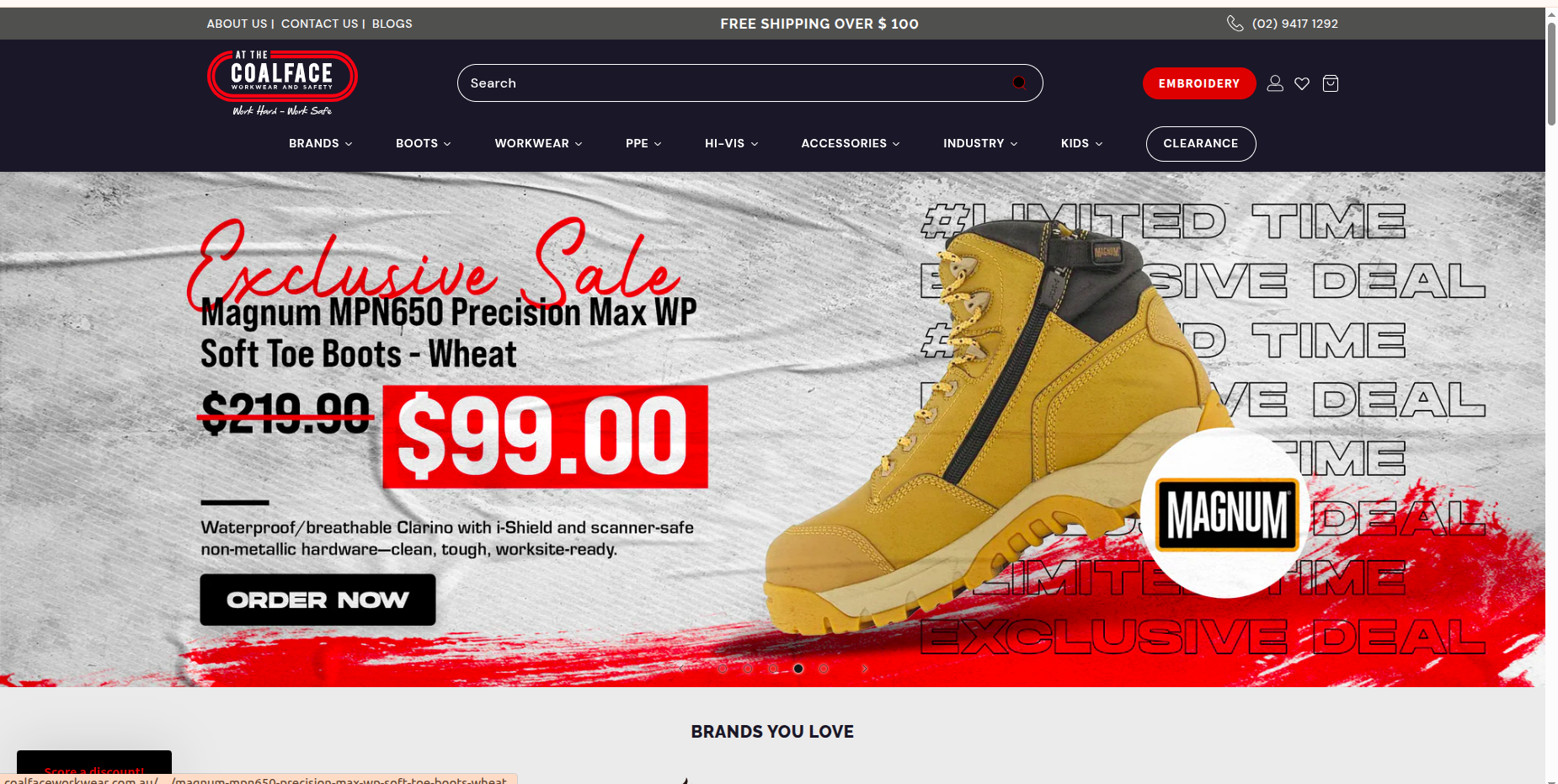Image resolution: width=1558 pixels, height=784 pixels.
Task: Go to previous banner slide arrow
Action: [x=681, y=669]
